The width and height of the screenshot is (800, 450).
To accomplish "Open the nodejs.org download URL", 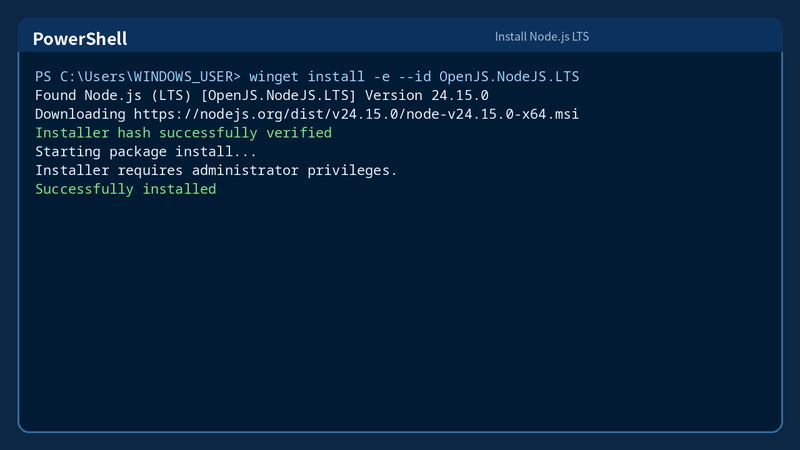I will click(356, 114).
